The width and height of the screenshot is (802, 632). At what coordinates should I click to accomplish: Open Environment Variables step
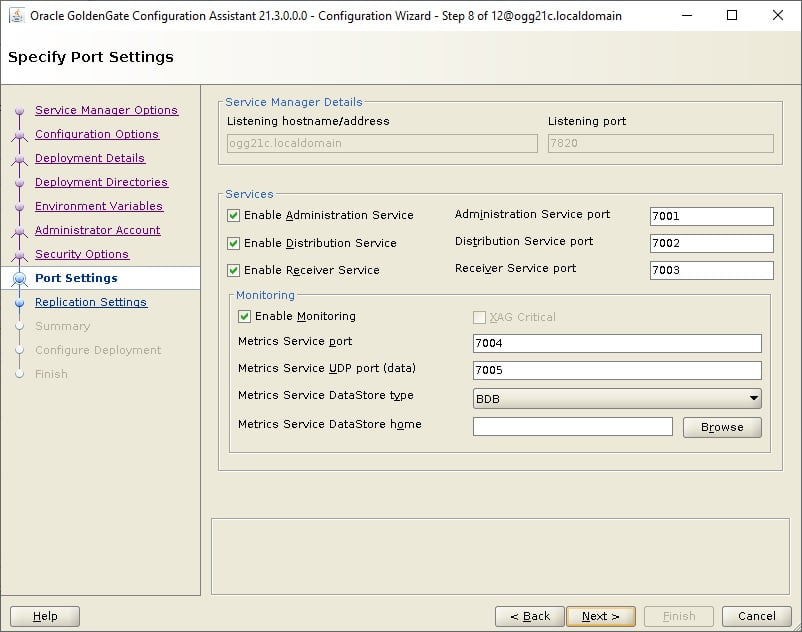[x=99, y=206]
